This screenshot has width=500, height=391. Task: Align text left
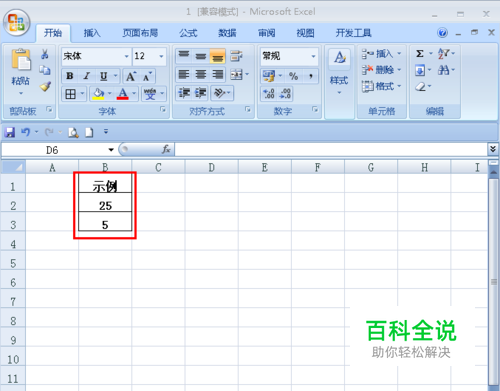184,74
